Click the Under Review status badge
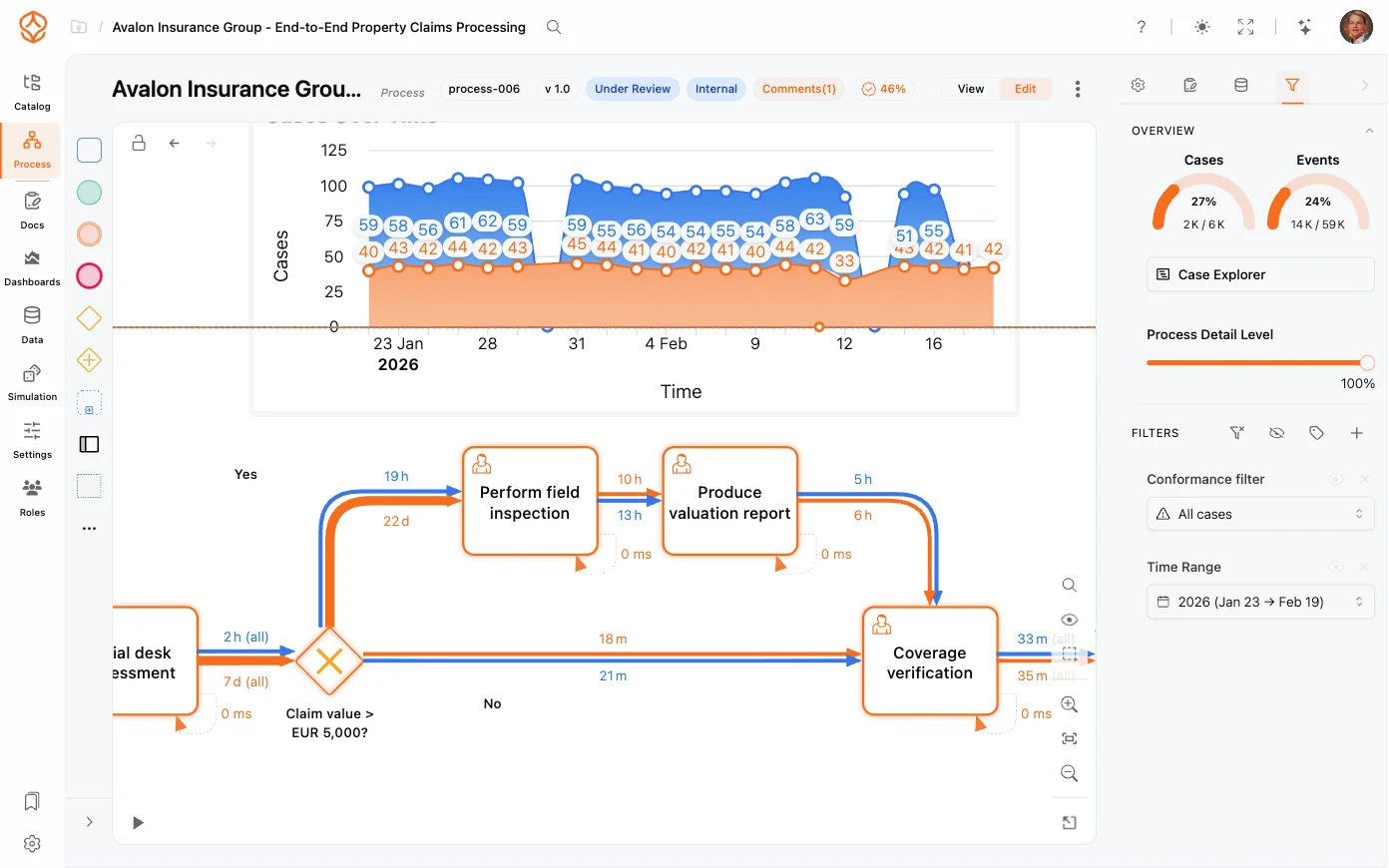The width and height of the screenshot is (1389, 868). pyautogui.click(x=633, y=89)
